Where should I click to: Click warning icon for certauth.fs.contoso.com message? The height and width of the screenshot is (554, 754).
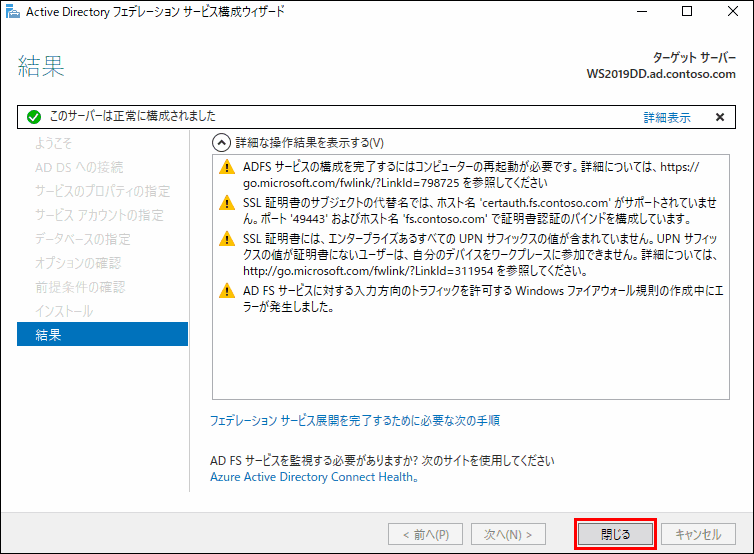pos(226,203)
